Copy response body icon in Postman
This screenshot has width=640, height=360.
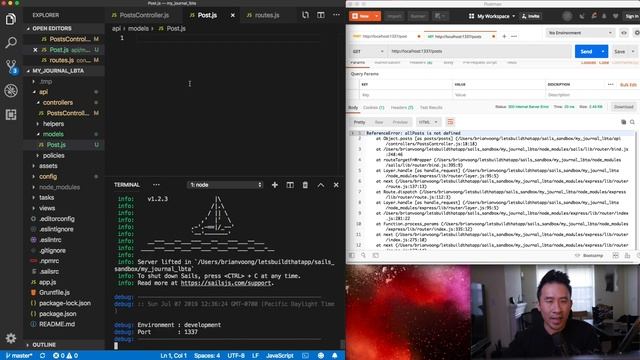coord(623,122)
